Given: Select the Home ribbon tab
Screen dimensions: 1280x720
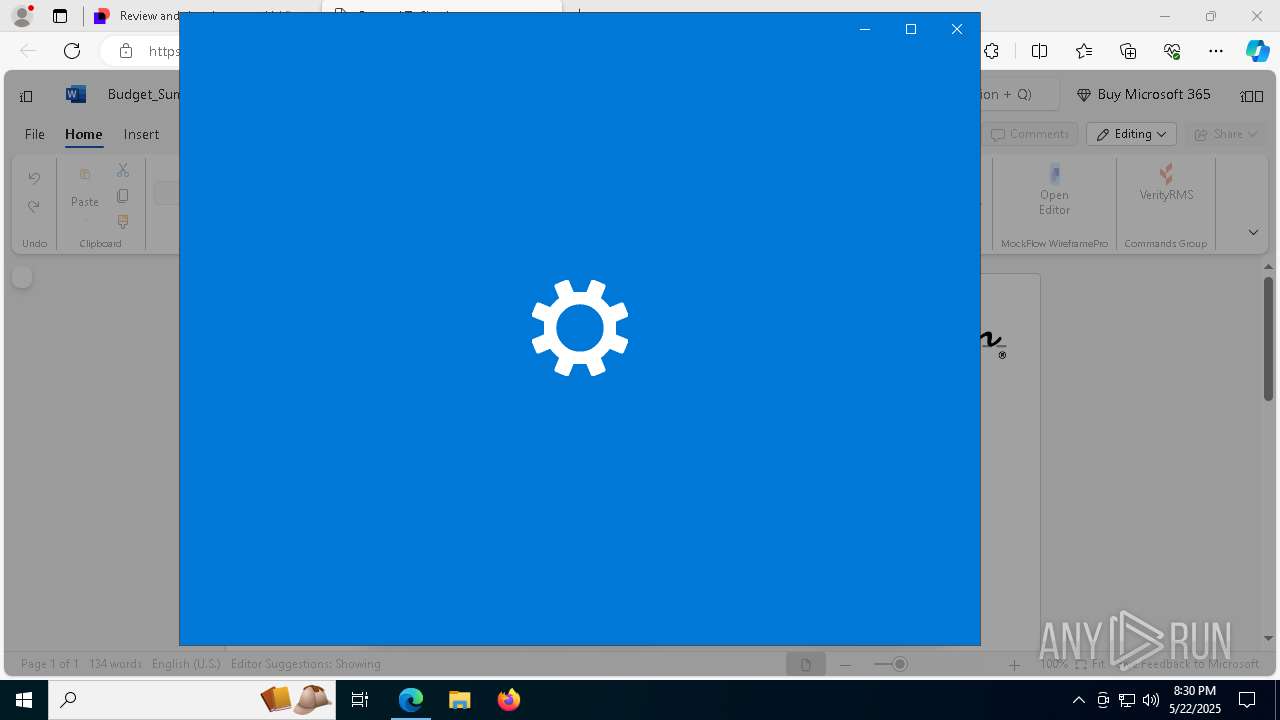Looking at the screenshot, I should (84, 134).
